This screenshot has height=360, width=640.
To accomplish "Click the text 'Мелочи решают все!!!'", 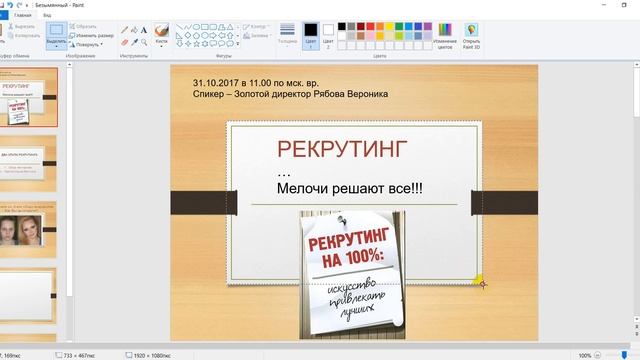I will pos(350,189).
